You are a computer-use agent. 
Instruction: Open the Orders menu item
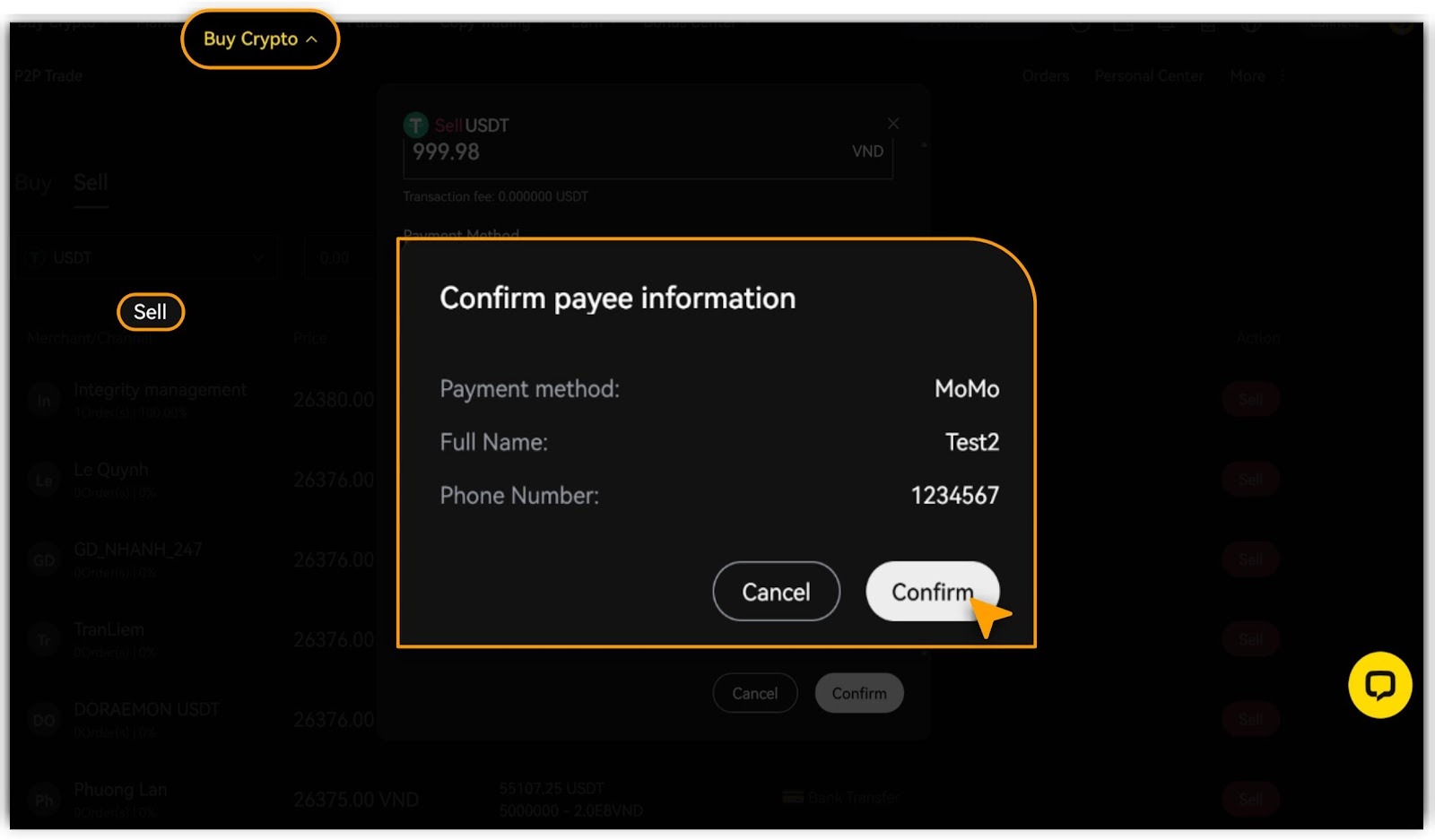pyautogui.click(x=1046, y=76)
